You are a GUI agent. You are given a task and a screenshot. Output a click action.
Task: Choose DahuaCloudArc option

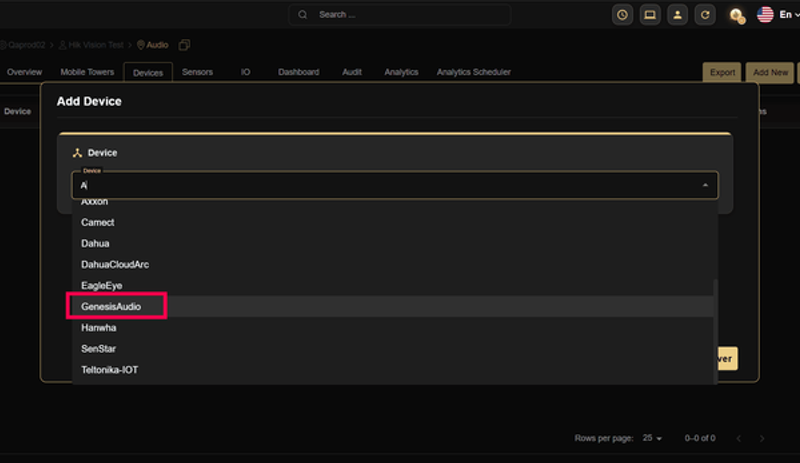pos(394,264)
